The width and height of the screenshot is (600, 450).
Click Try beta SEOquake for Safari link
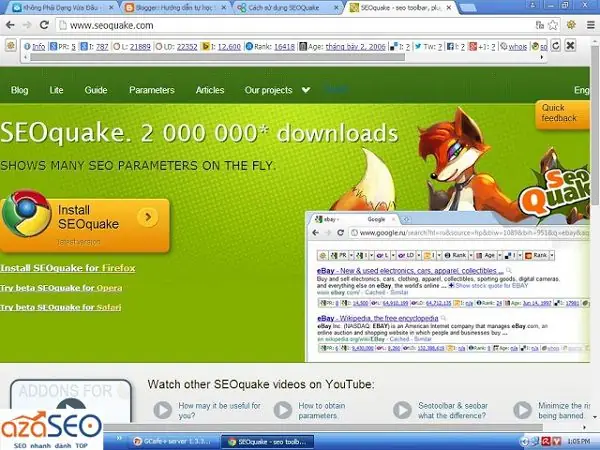pos(60,307)
